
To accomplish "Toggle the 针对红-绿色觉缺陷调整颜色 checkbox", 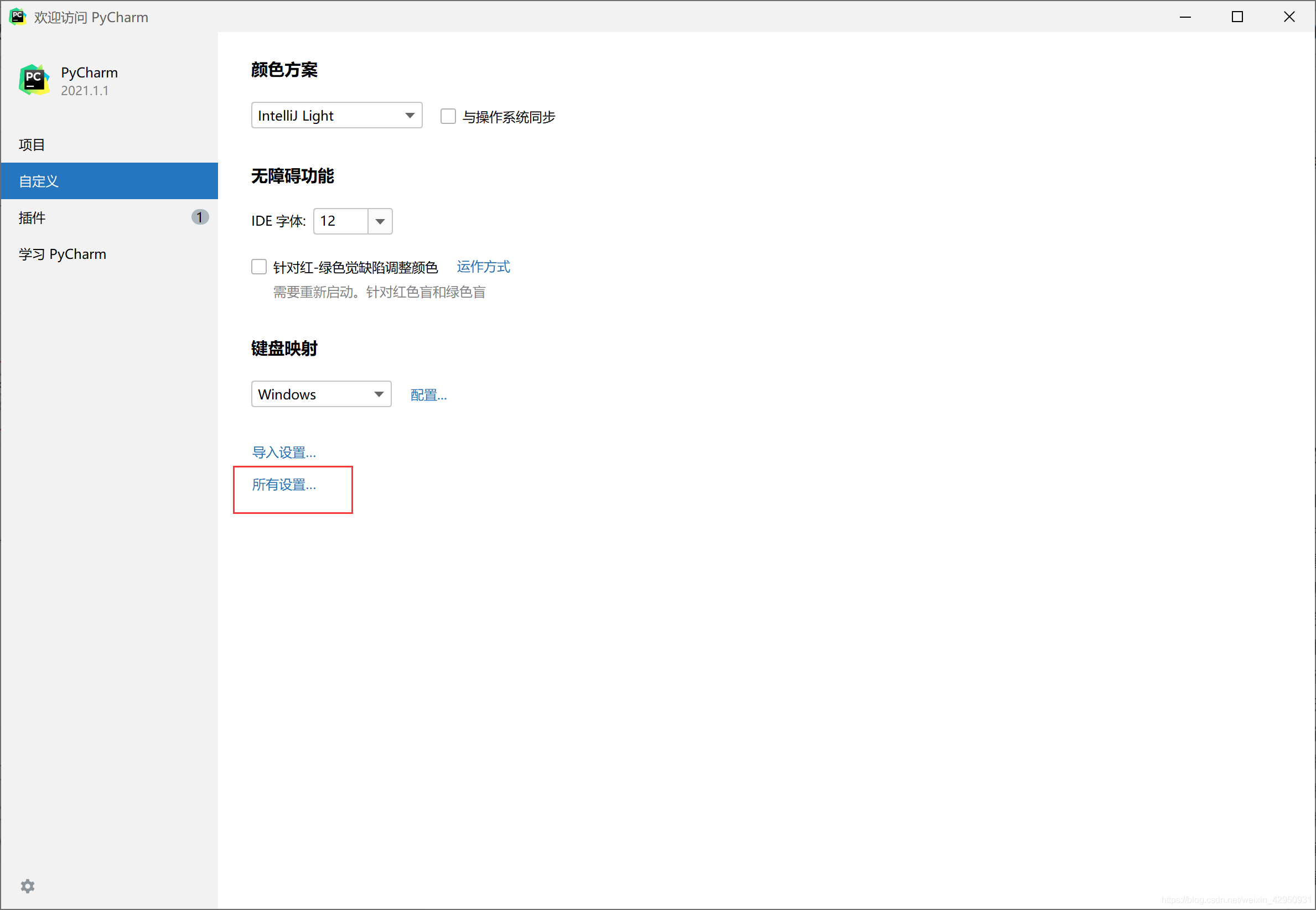I will (x=259, y=267).
